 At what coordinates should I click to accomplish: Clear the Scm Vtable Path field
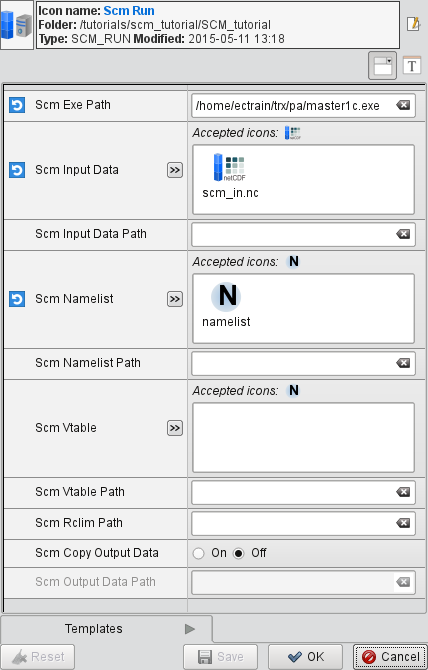[403, 492]
